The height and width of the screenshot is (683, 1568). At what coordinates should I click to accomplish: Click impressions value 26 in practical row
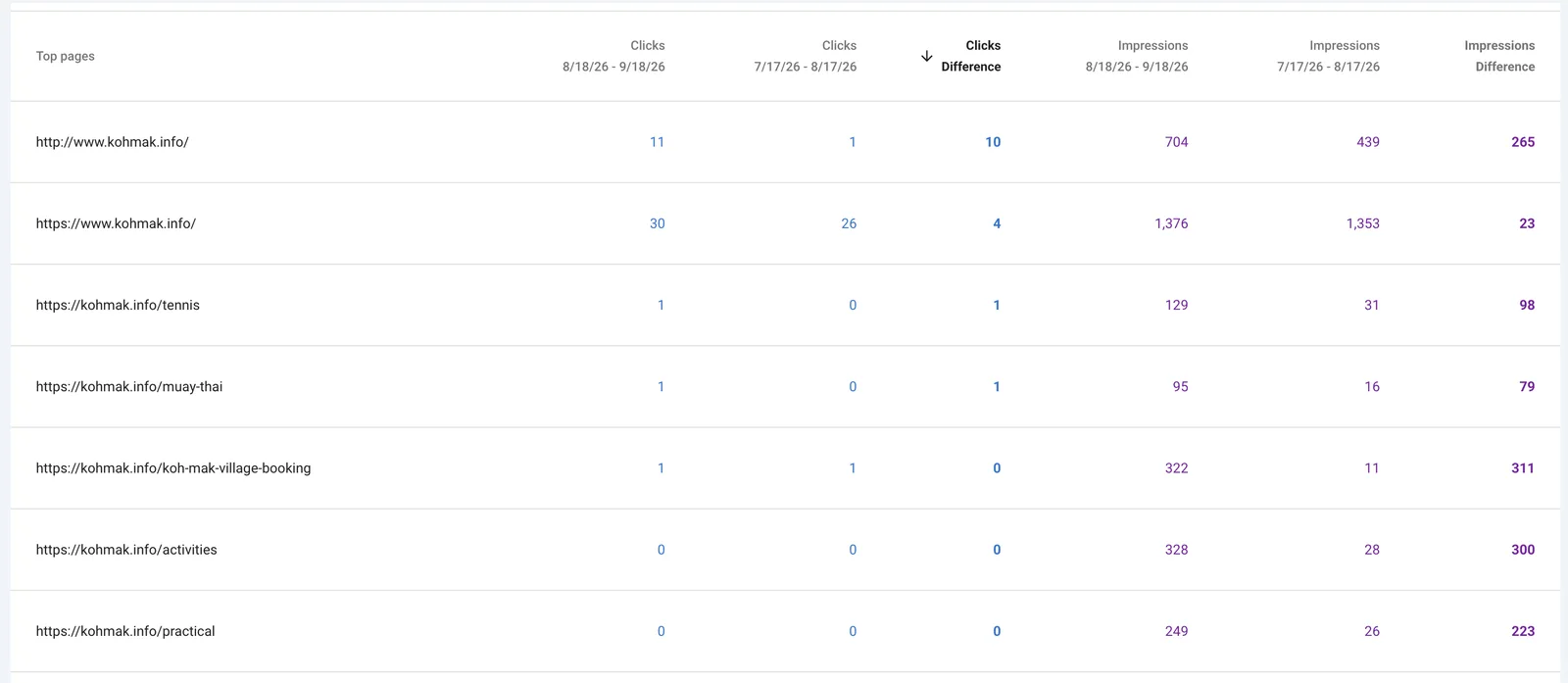click(1372, 631)
